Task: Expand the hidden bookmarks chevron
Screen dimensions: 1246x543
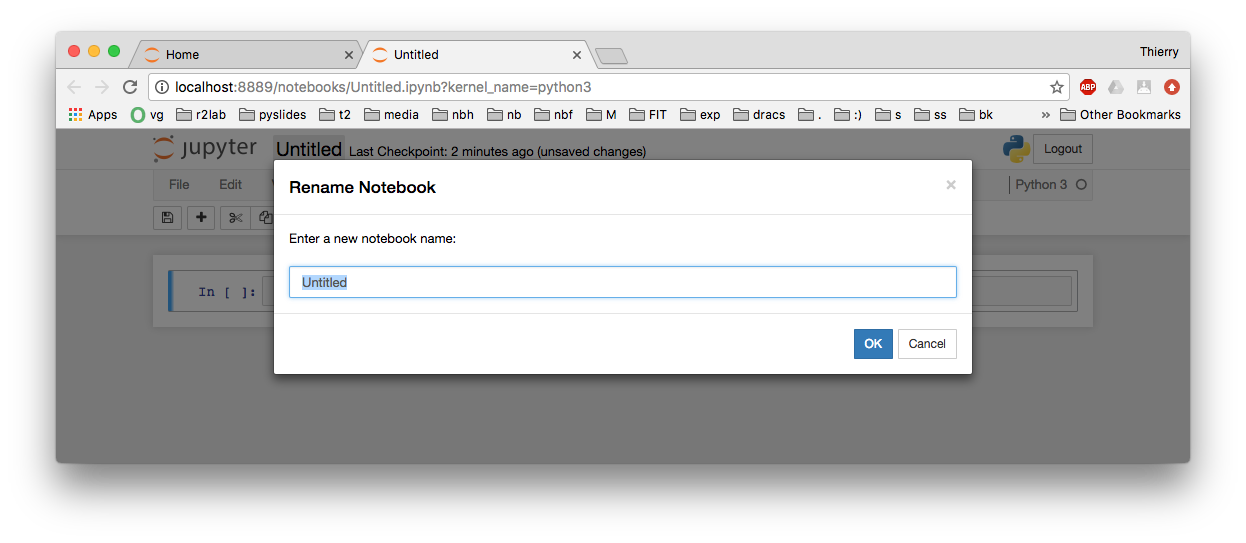Action: point(1046,115)
